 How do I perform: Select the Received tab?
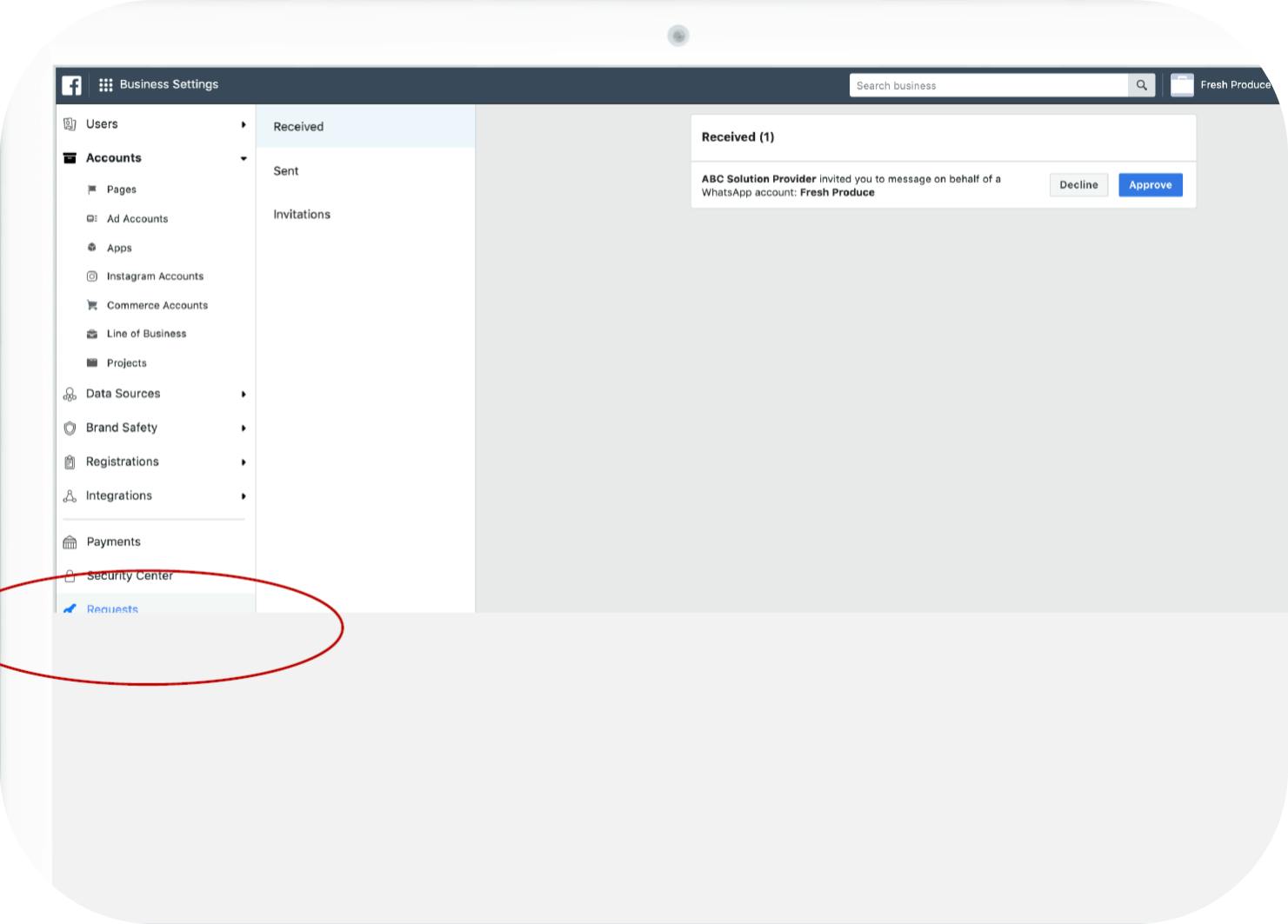point(365,127)
